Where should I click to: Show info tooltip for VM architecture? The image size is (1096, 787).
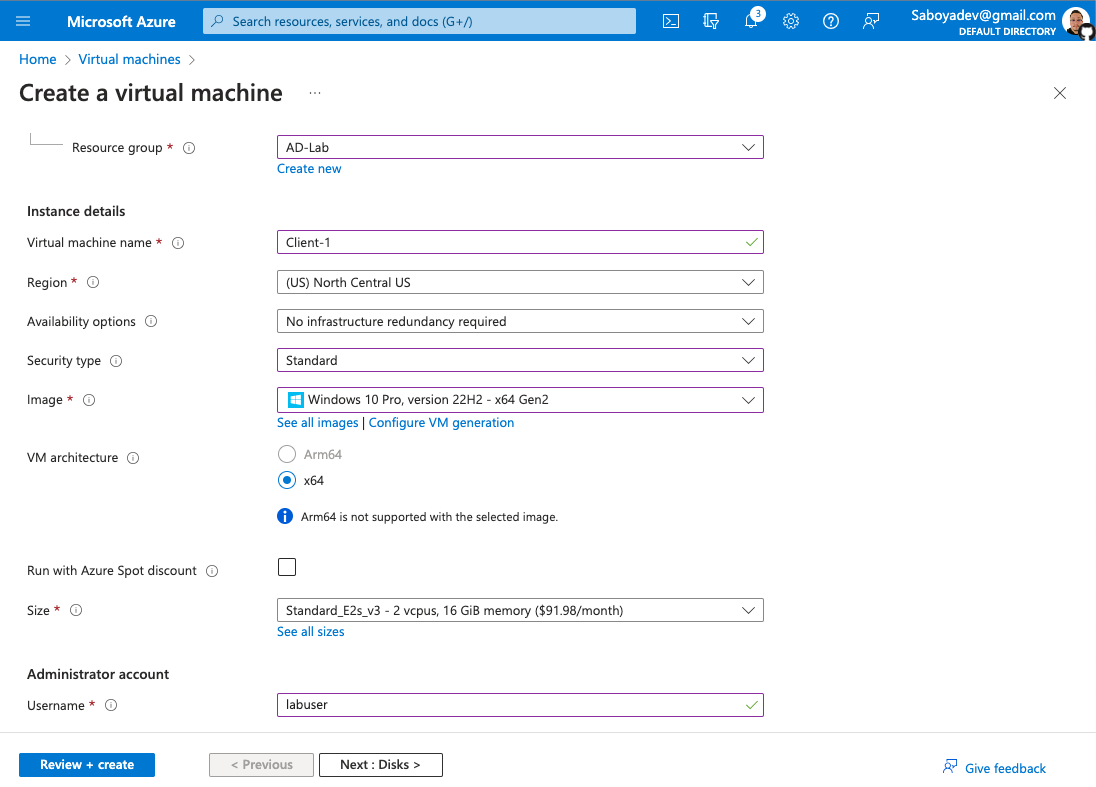point(133,458)
